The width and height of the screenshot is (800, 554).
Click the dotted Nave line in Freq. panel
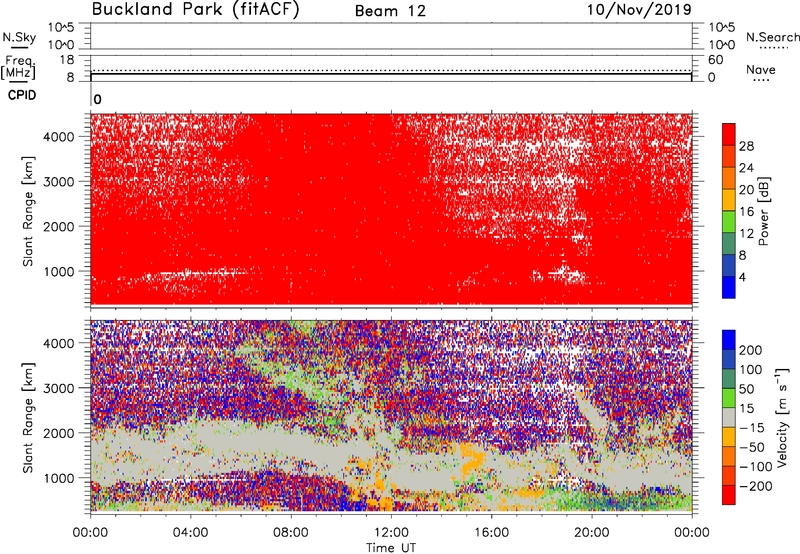click(x=391, y=70)
